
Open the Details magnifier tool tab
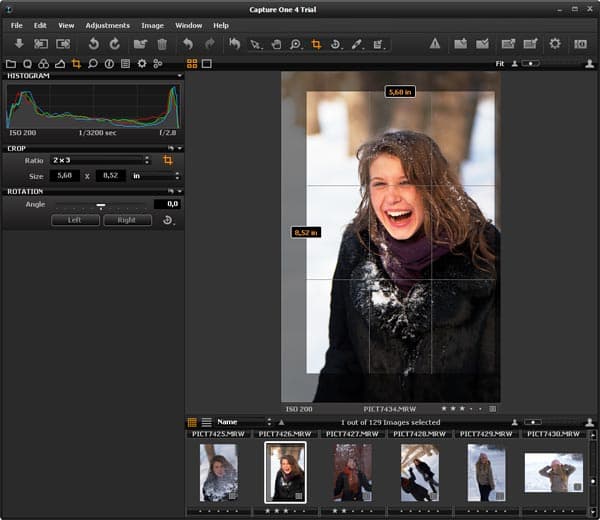click(x=93, y=64)
